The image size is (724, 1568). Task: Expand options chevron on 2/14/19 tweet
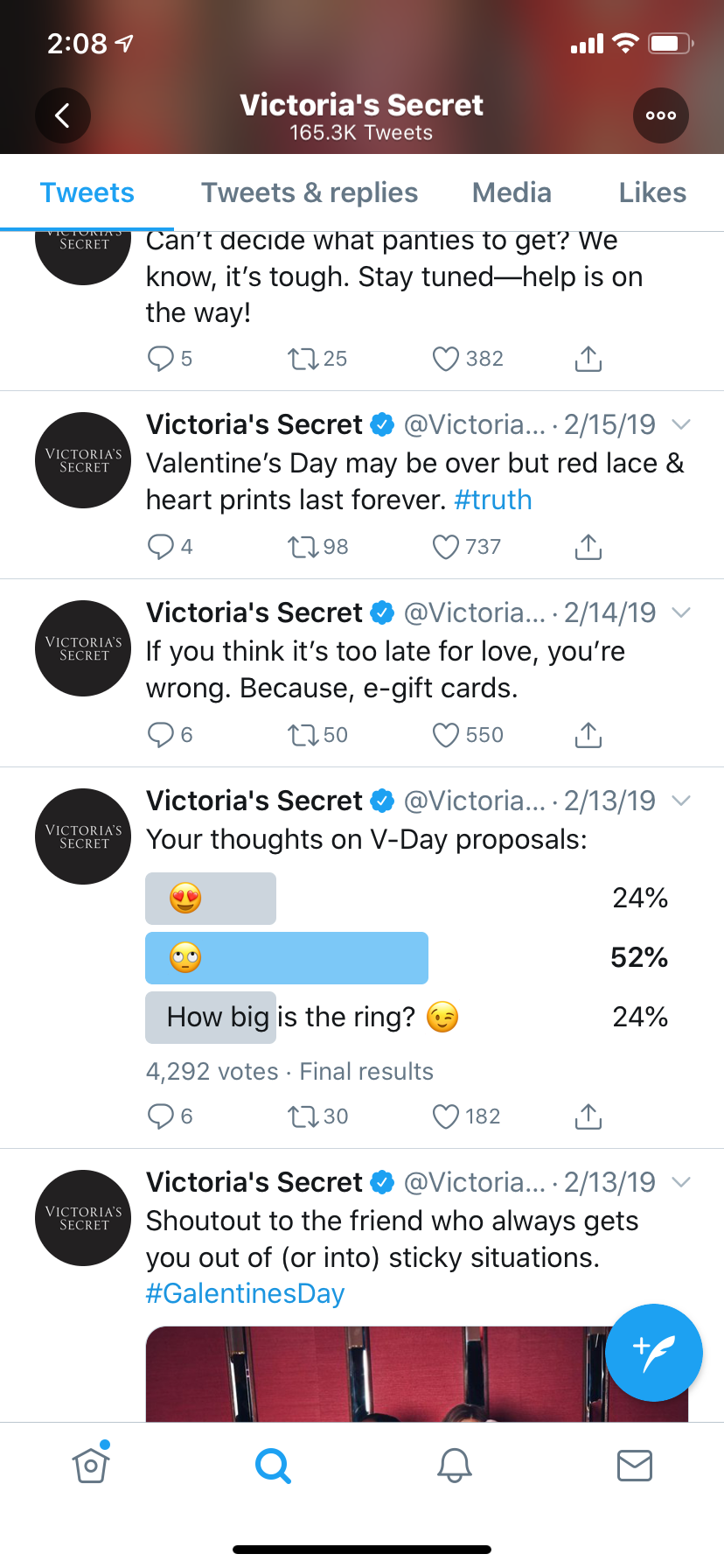[x=681, y=612]
